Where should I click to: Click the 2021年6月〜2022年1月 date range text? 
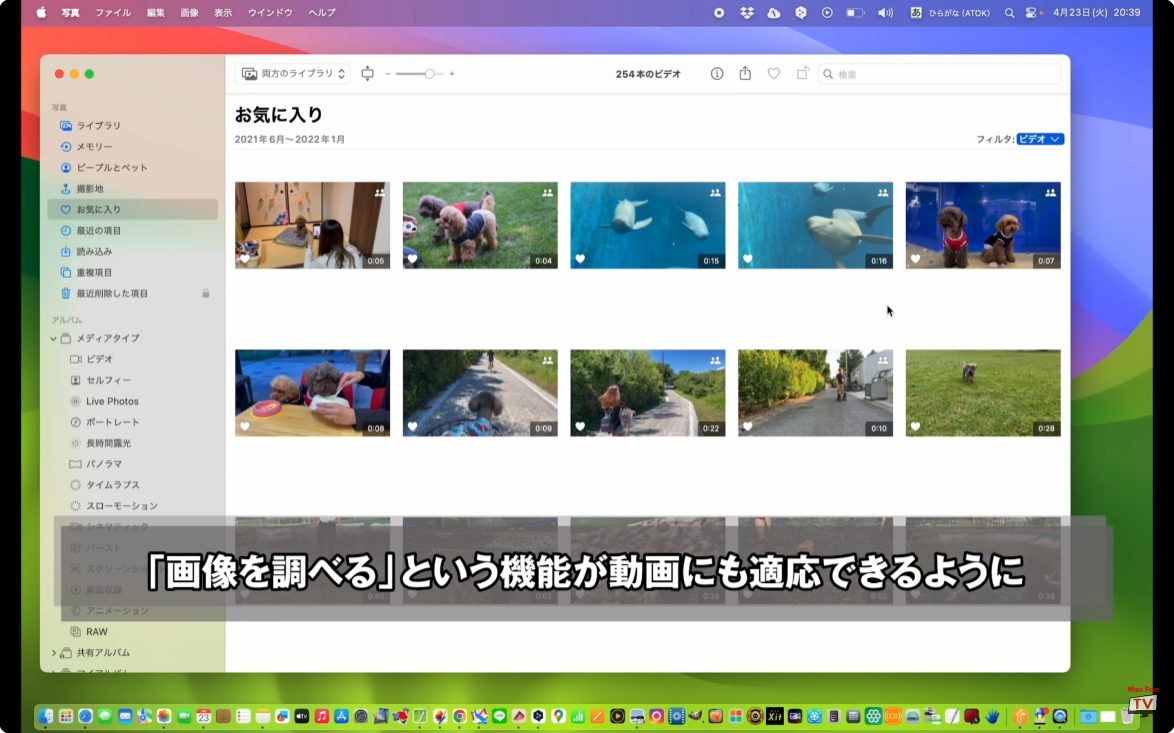290,139
